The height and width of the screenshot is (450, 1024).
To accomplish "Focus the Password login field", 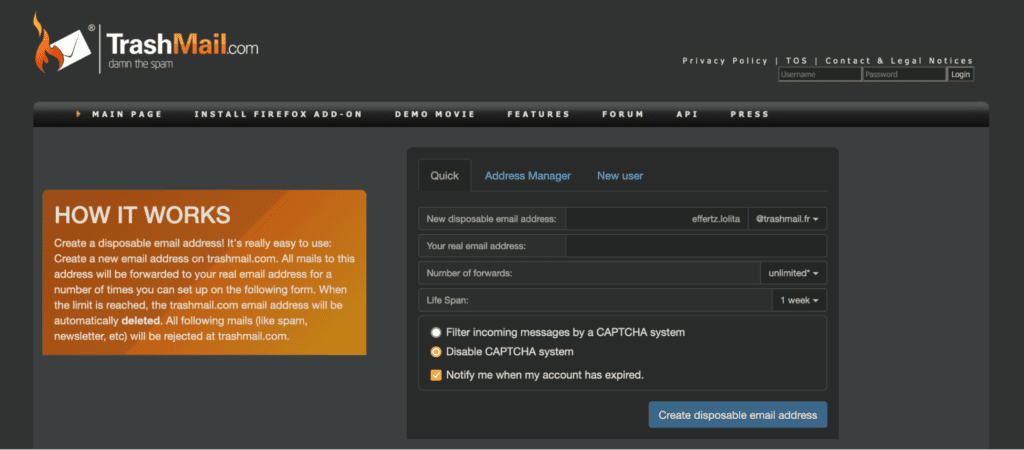I will pos(904,74).
